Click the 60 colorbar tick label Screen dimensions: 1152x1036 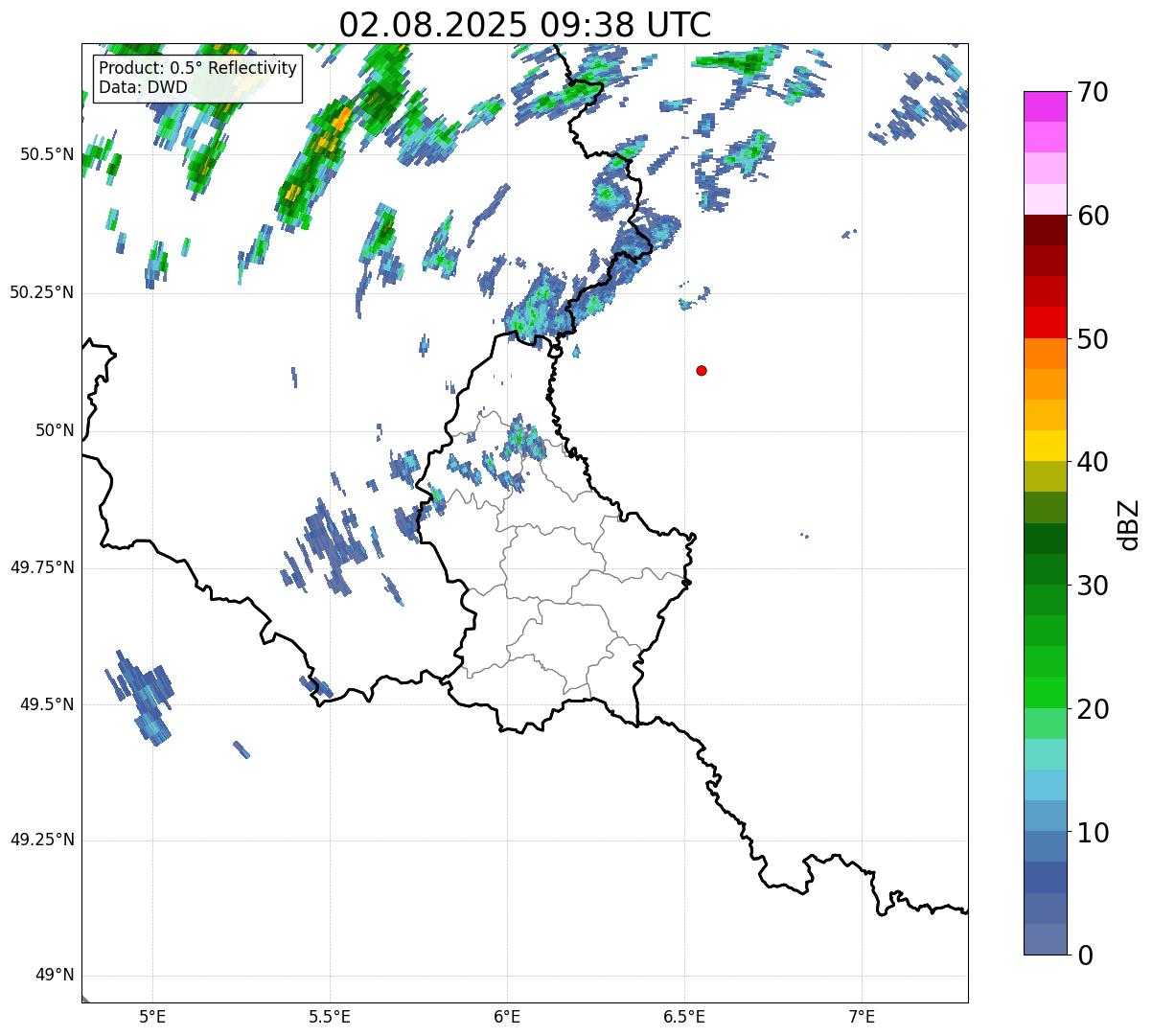tap(1092, 216)
